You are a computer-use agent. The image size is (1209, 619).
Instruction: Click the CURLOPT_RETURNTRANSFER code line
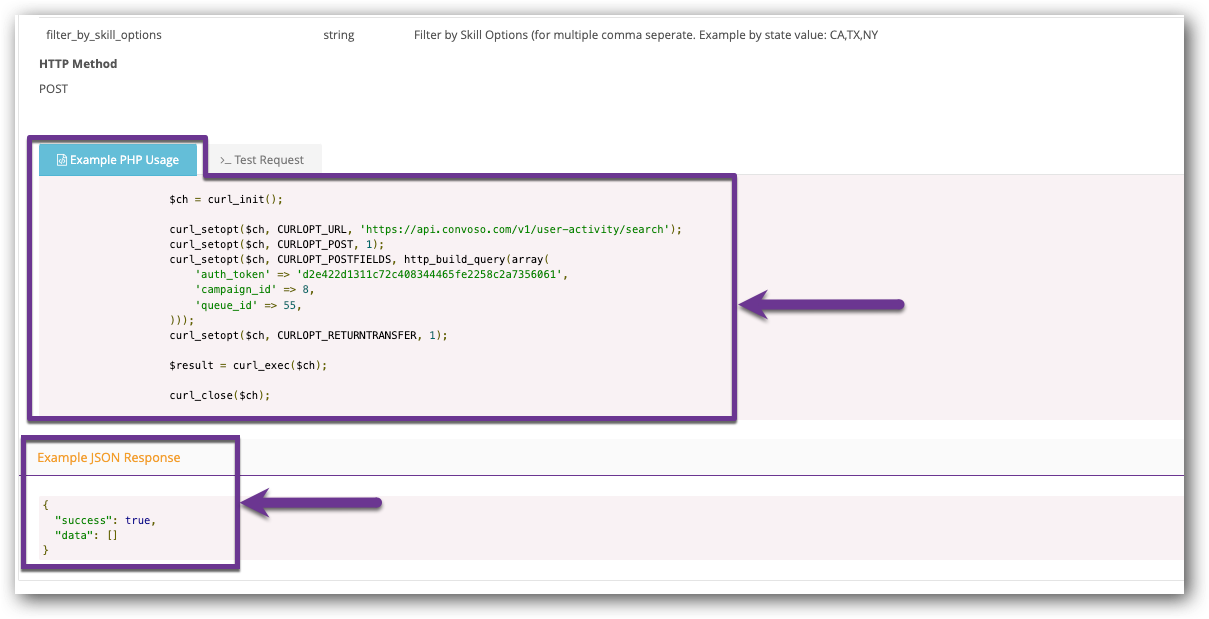309,335
